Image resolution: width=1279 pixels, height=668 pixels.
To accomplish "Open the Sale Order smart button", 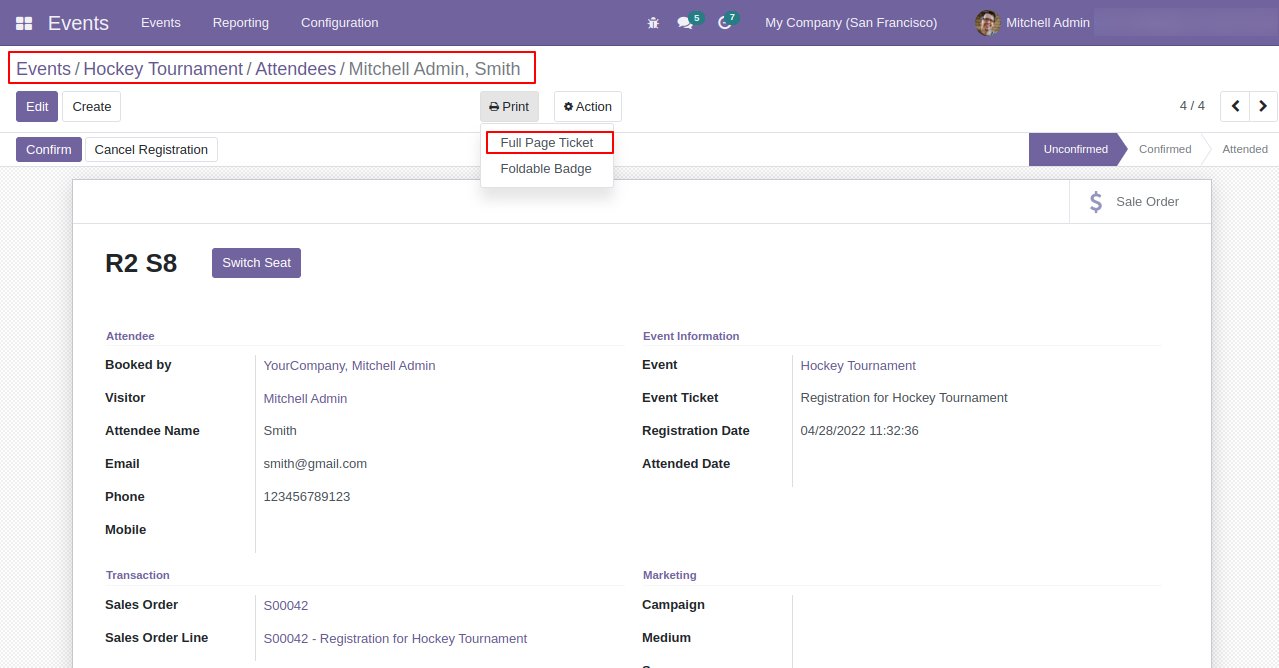I will 1140,202.
